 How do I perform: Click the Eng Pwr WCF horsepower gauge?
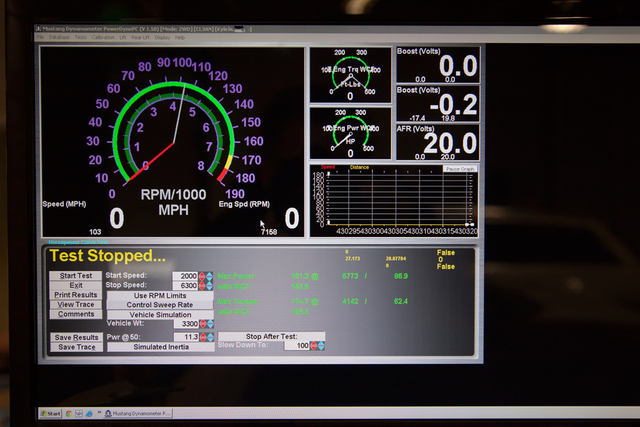[x=351, y=133]
